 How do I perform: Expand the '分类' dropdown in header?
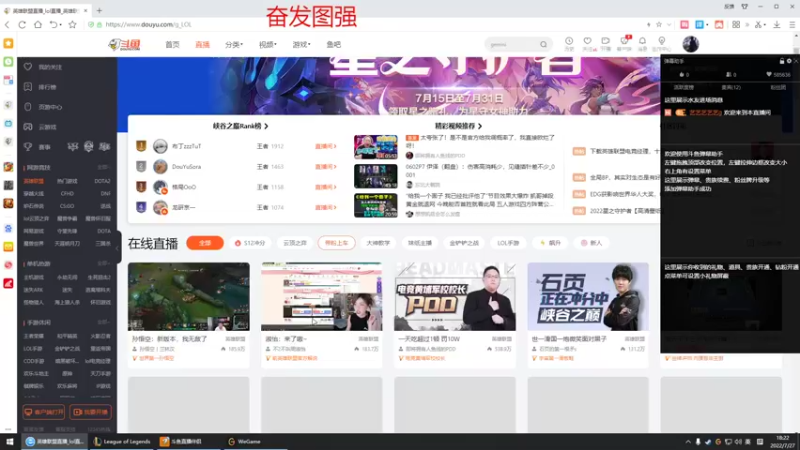(x=234, y=44)
